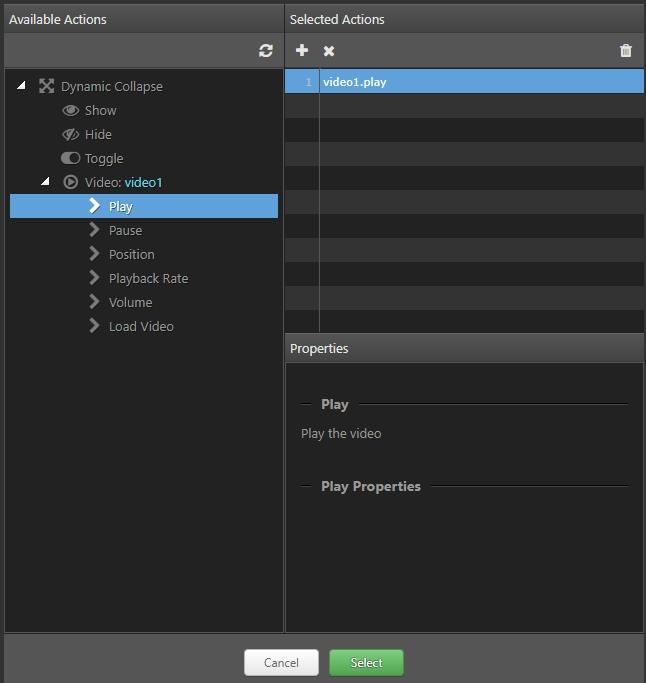Click the video1 component name

click(x=143, y=183)
